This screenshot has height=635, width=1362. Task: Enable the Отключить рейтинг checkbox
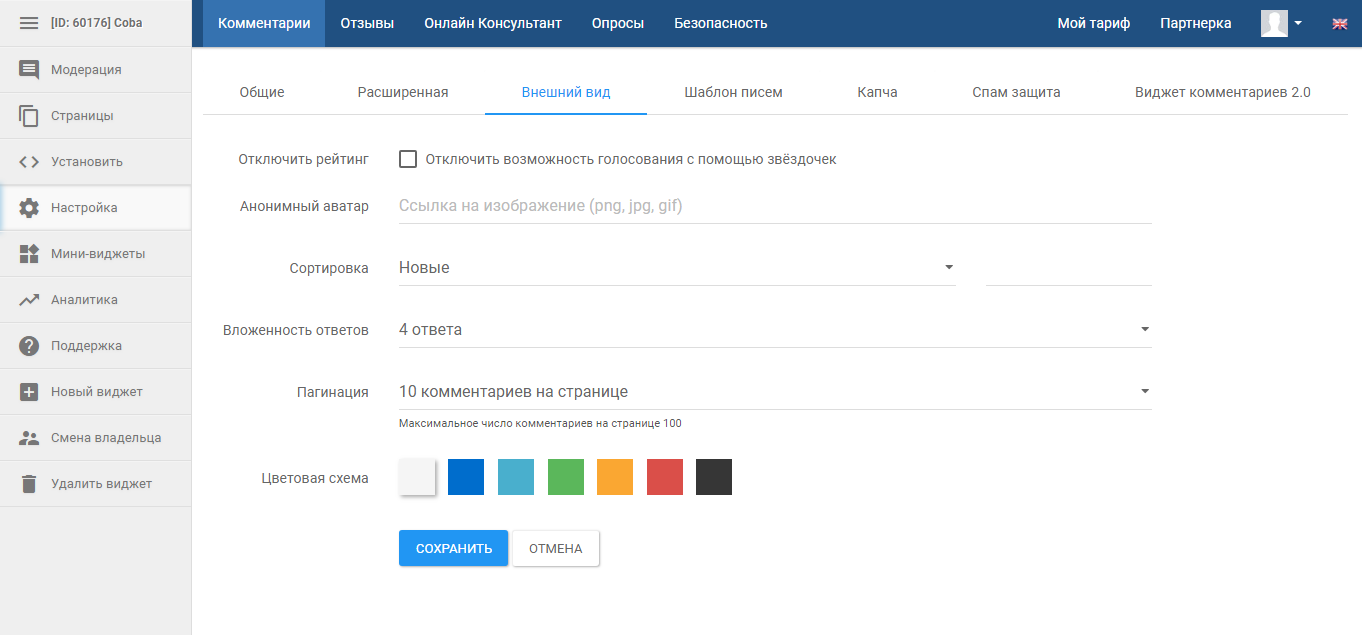pos(408,159)
